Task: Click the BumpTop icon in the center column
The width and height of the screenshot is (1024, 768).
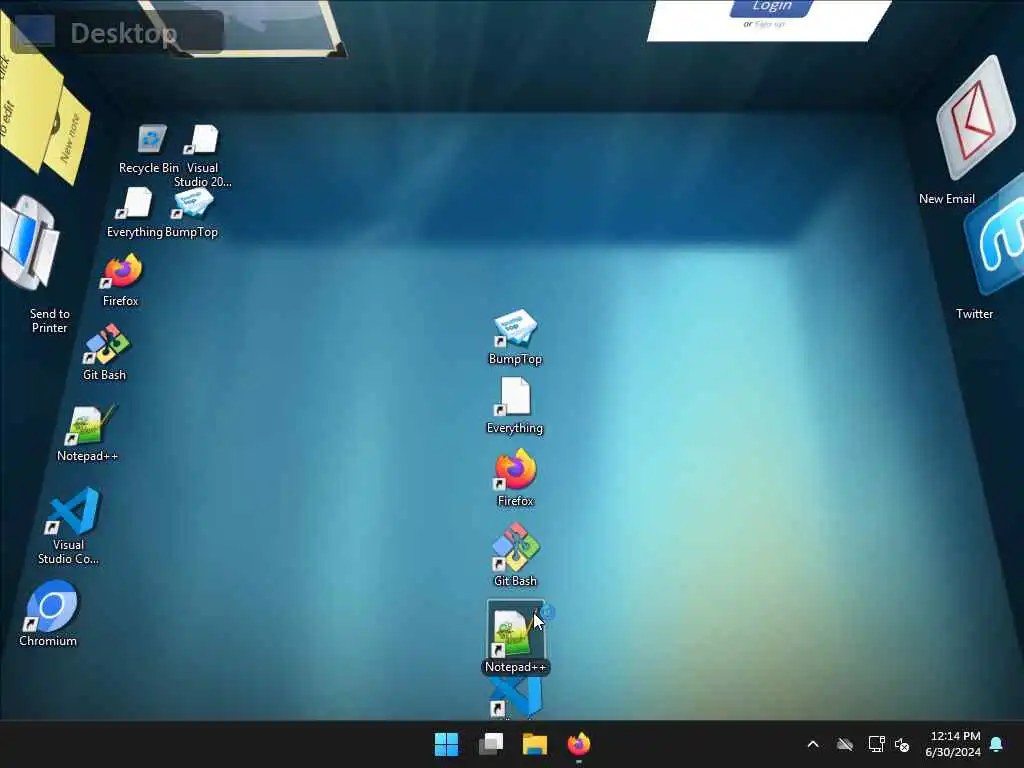Action: pos(515,328)
